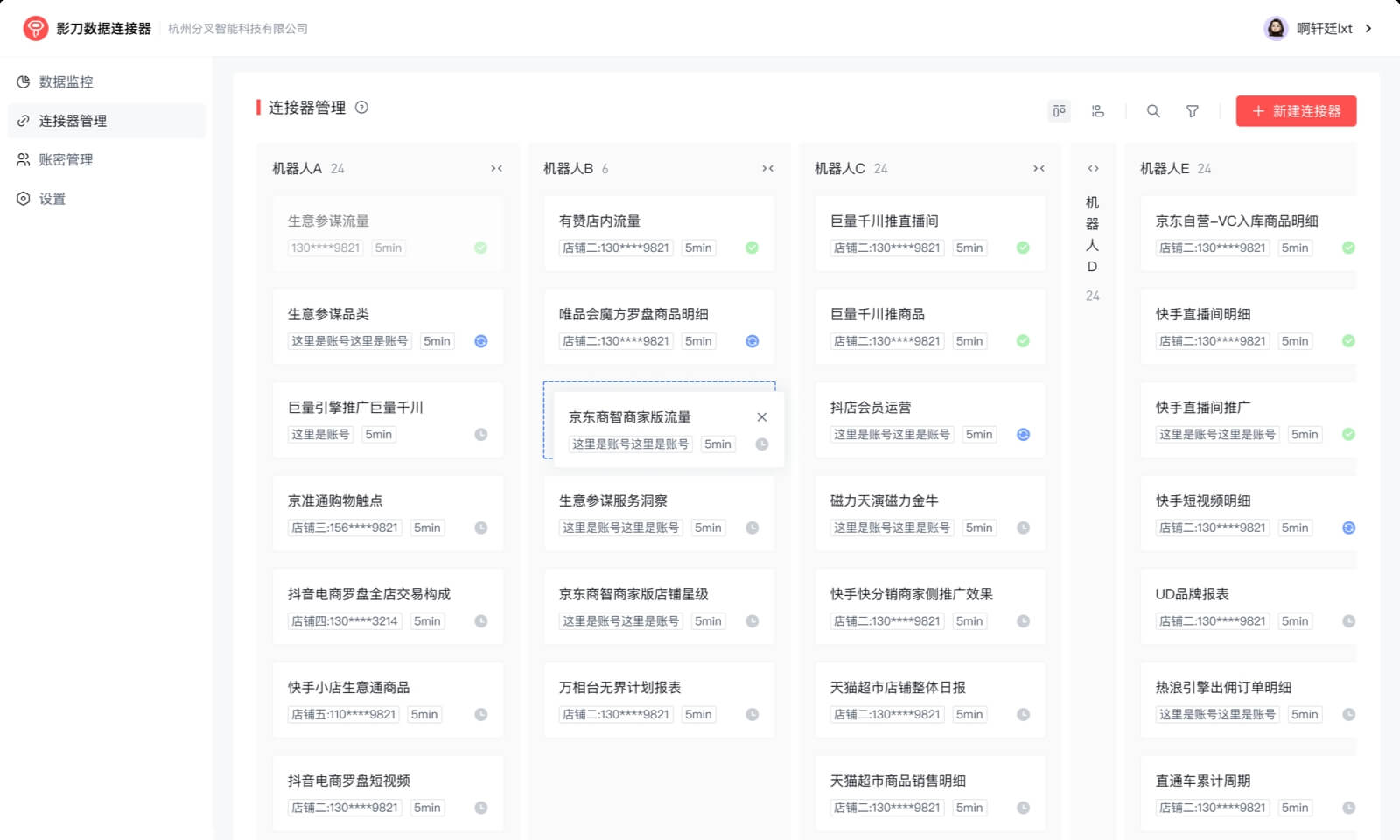Click the 影刀数据连接器 logo icon
This screenshot has height=840, width=1400.
[35, 28]
